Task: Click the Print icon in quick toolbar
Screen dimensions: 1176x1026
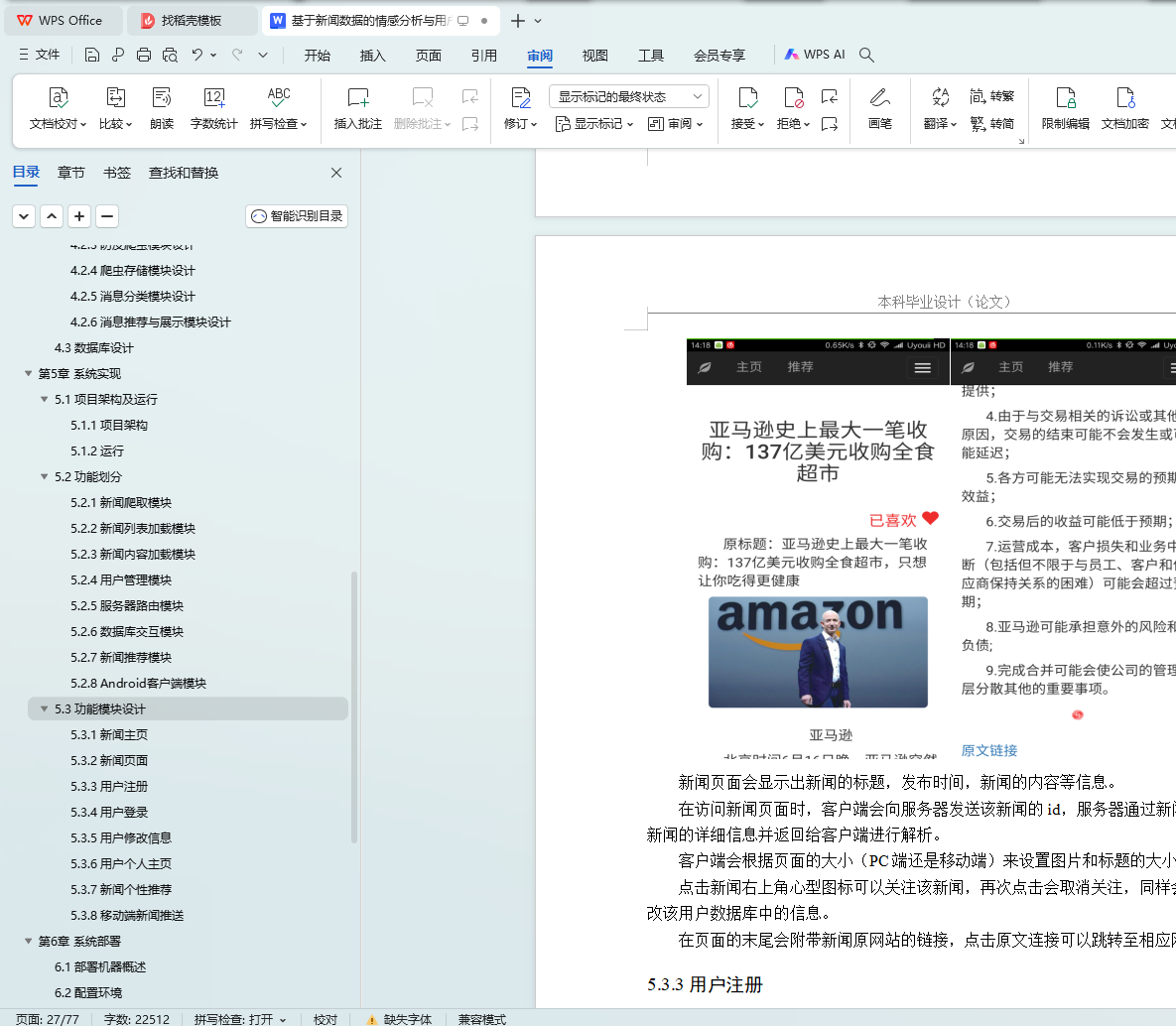Action: click(144, 55)
